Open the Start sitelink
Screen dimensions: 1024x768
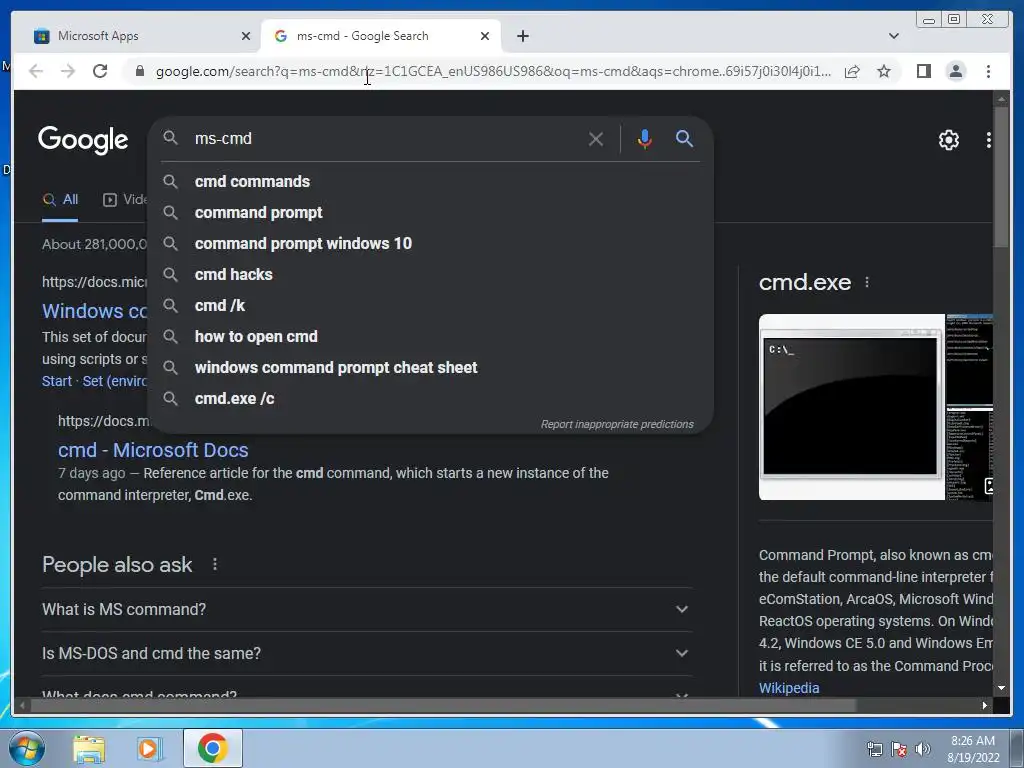coord(57,381)
